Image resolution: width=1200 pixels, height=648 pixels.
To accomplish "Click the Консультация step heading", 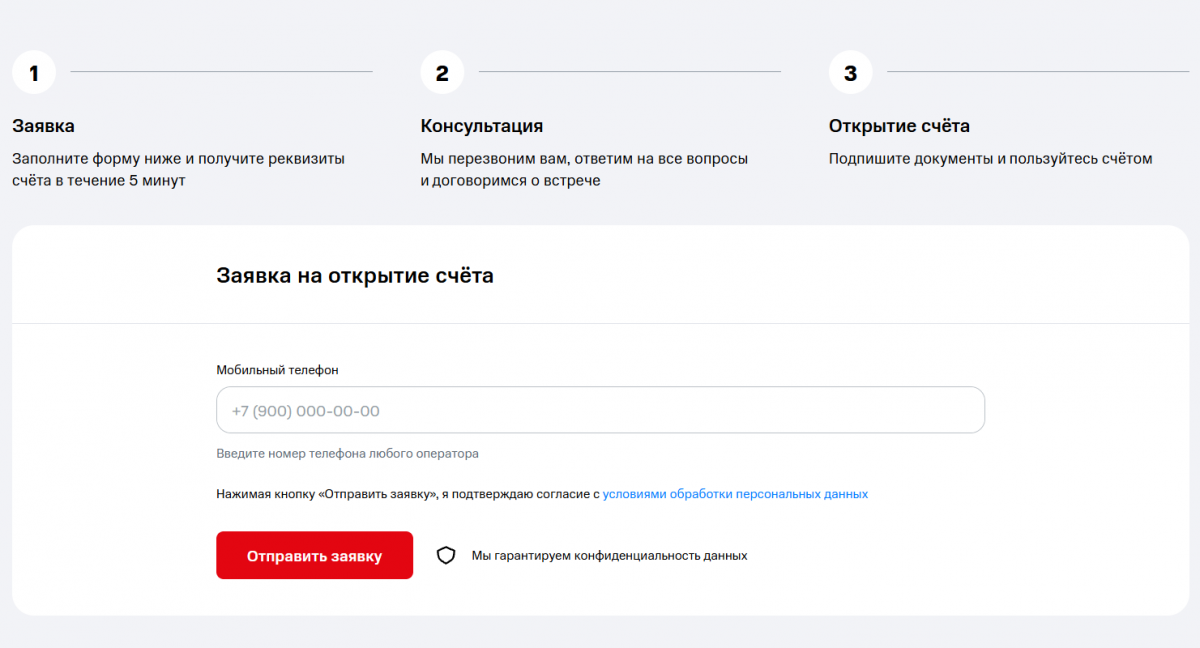I will click(x=482, y=126).
